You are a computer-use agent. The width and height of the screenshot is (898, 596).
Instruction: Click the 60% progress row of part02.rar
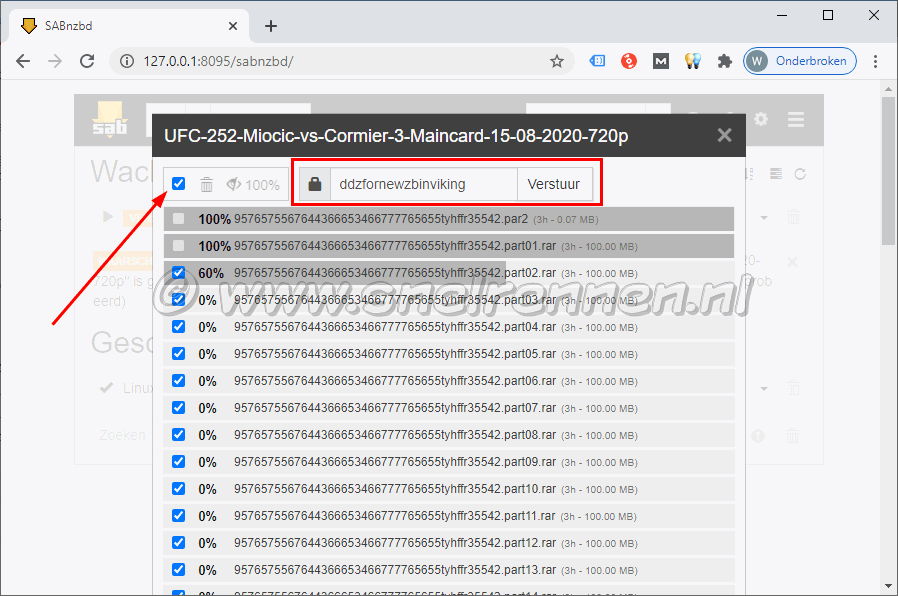click(x=448, y=273)
